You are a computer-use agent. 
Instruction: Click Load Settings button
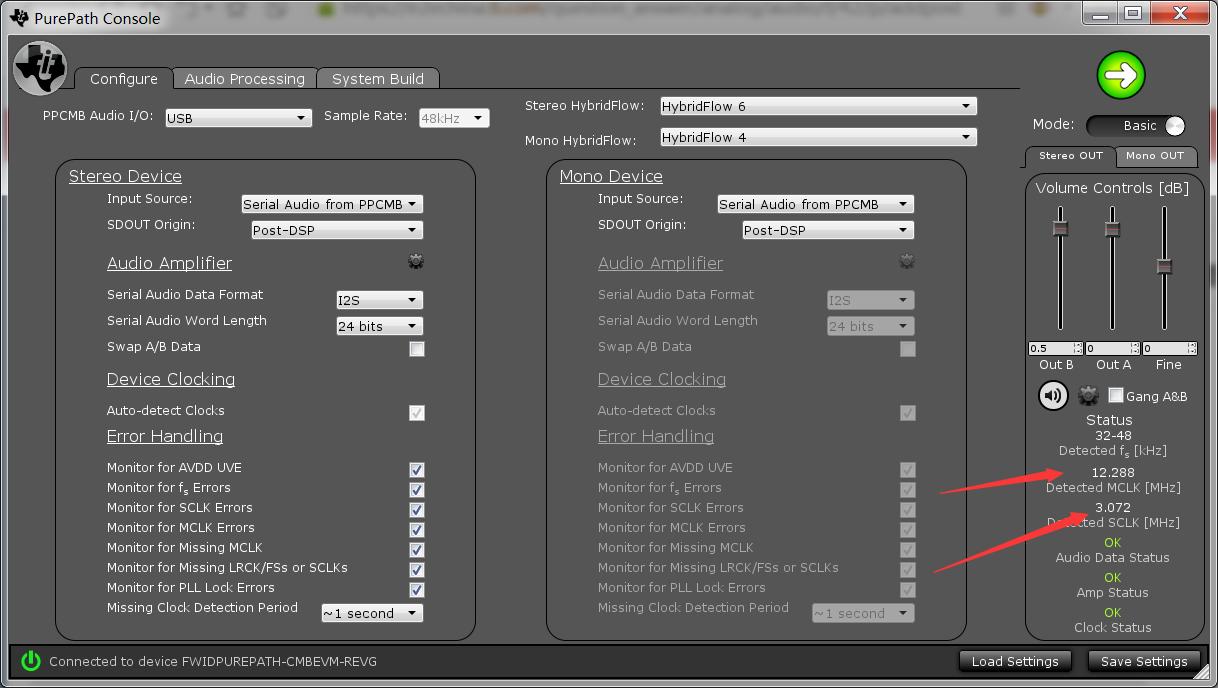click(x=1015, y=661)
